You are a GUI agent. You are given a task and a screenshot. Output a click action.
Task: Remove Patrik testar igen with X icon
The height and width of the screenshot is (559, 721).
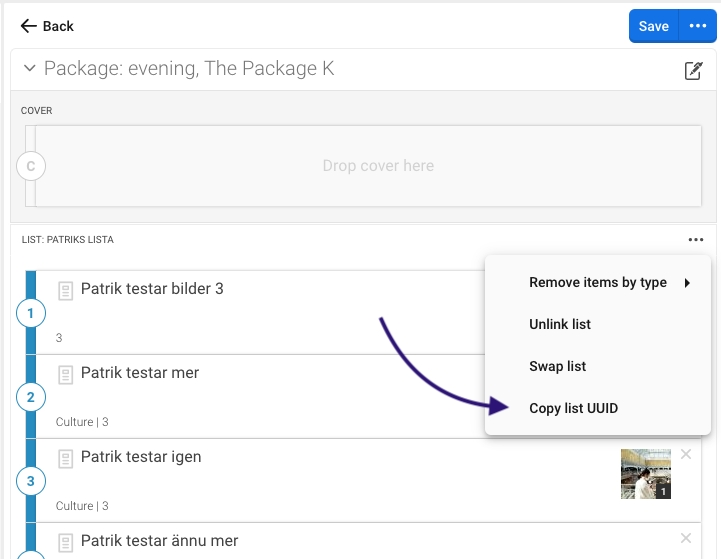click(x=686, y=455)
